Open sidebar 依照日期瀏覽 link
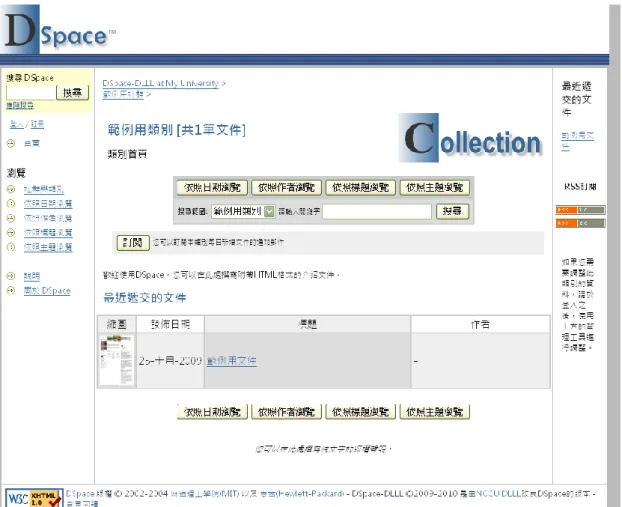The height and width of the screenshot is (507, 622). click(48, 204)
